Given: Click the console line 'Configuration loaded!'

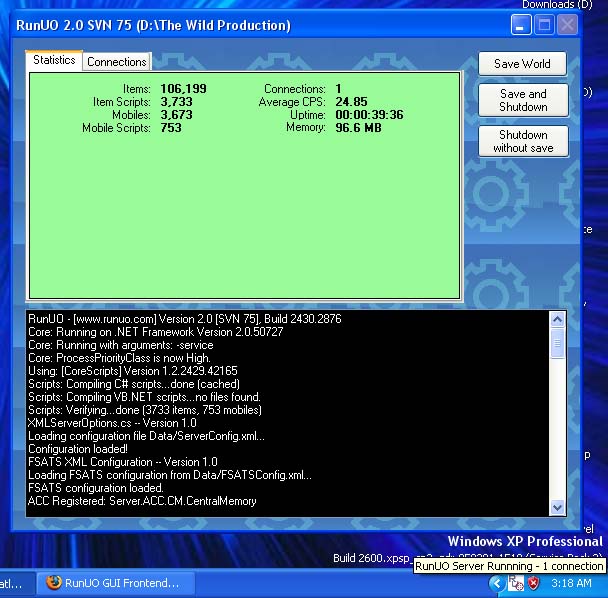Looking at the screenshot, I should [78, 449].
